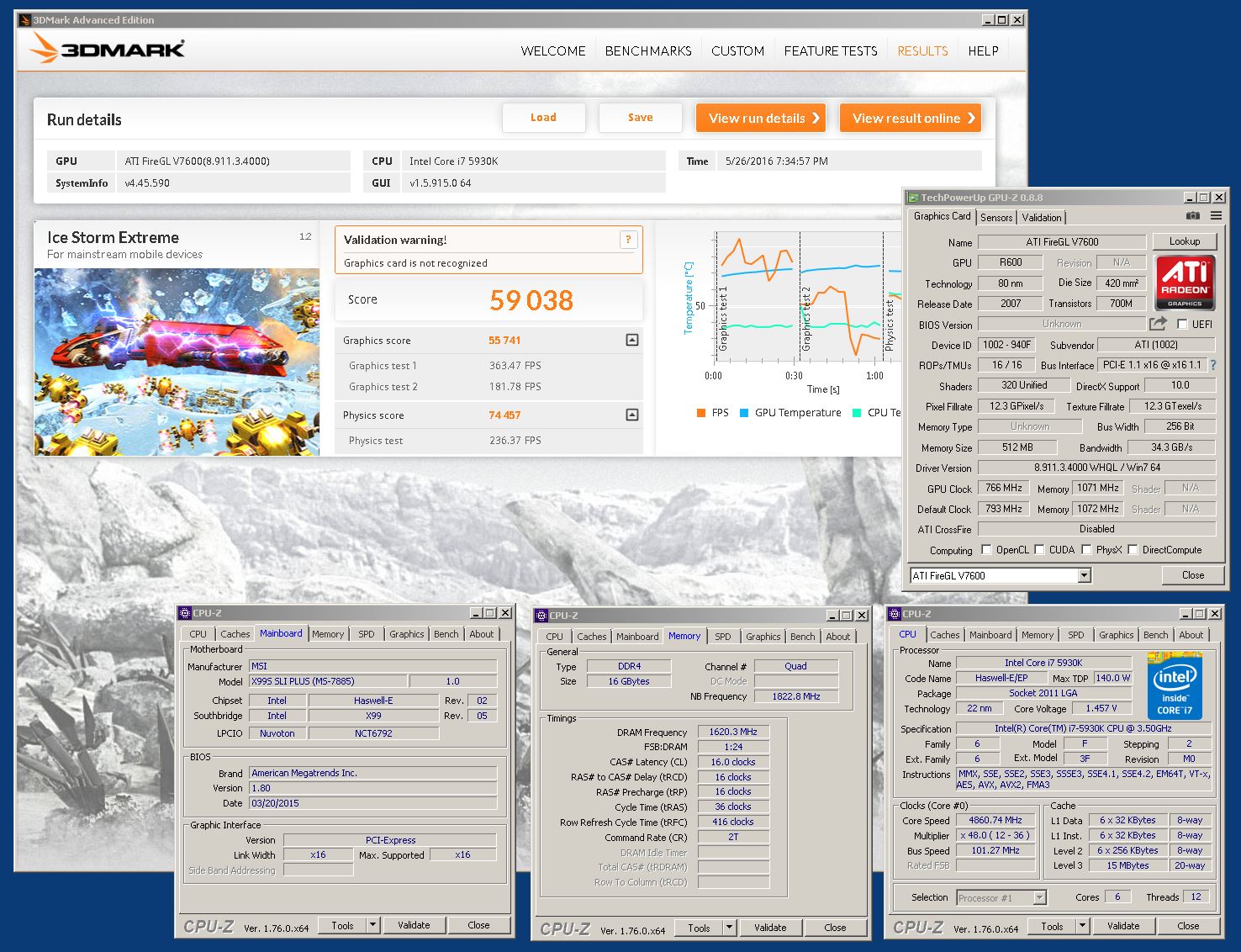Image resolution: width=1241 pixels, height=952 pixels.
Task: Click the Intel Core i7 inside logo
Action: click(x=1175, y=685)
